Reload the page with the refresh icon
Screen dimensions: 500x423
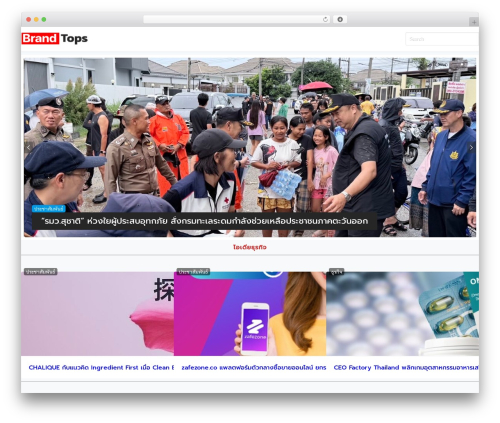click(325, 19)
